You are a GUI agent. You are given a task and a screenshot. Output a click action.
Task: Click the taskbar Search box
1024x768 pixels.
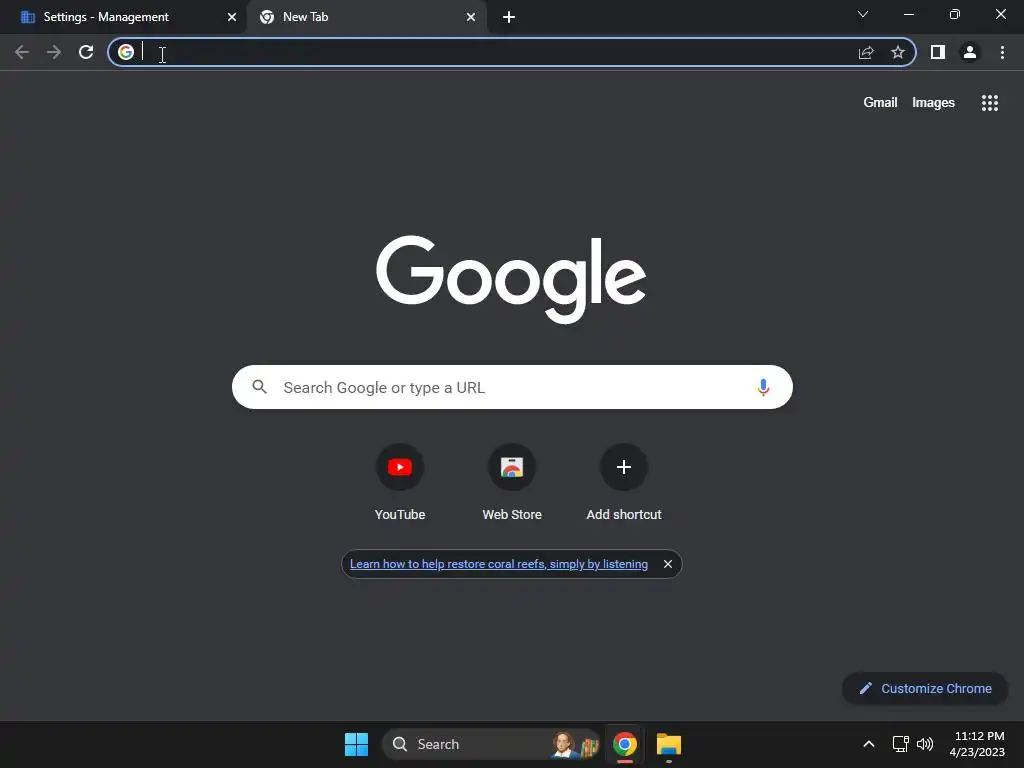click(491, 744)
